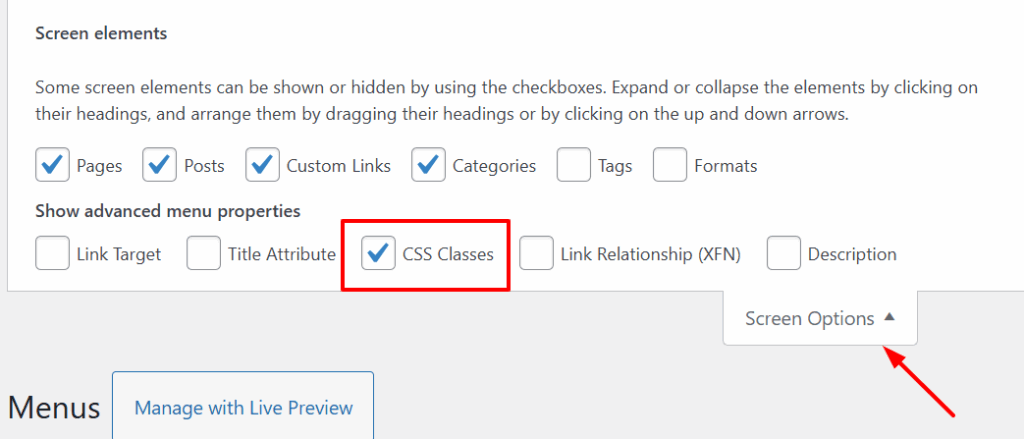This screenshot has width=1024, height=439.
Task: Uncheck the CSS Classes checkbox
Action: [x=378, y=254]
